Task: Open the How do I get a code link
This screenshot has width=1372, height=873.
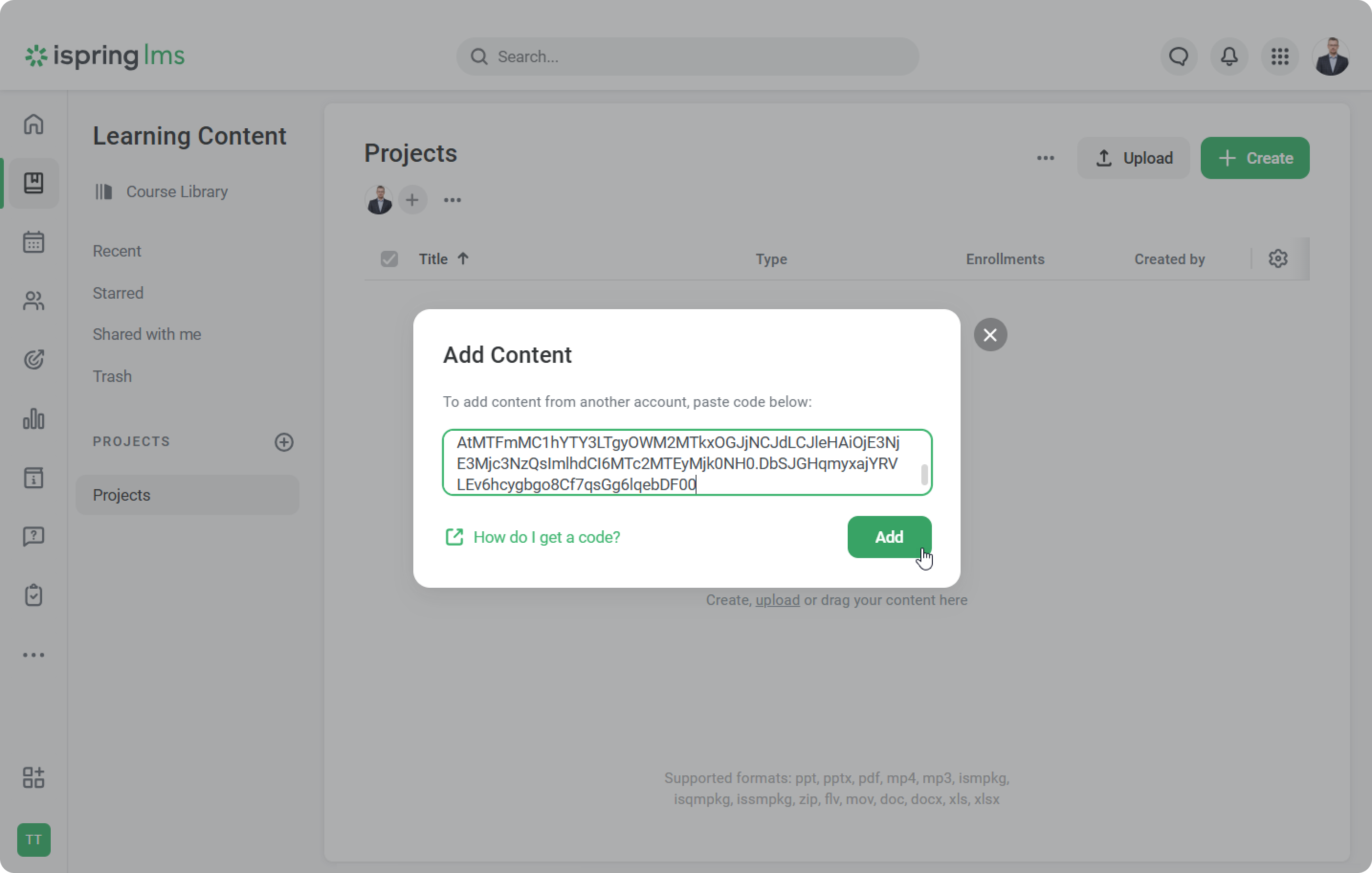Action: coord(546,537)
